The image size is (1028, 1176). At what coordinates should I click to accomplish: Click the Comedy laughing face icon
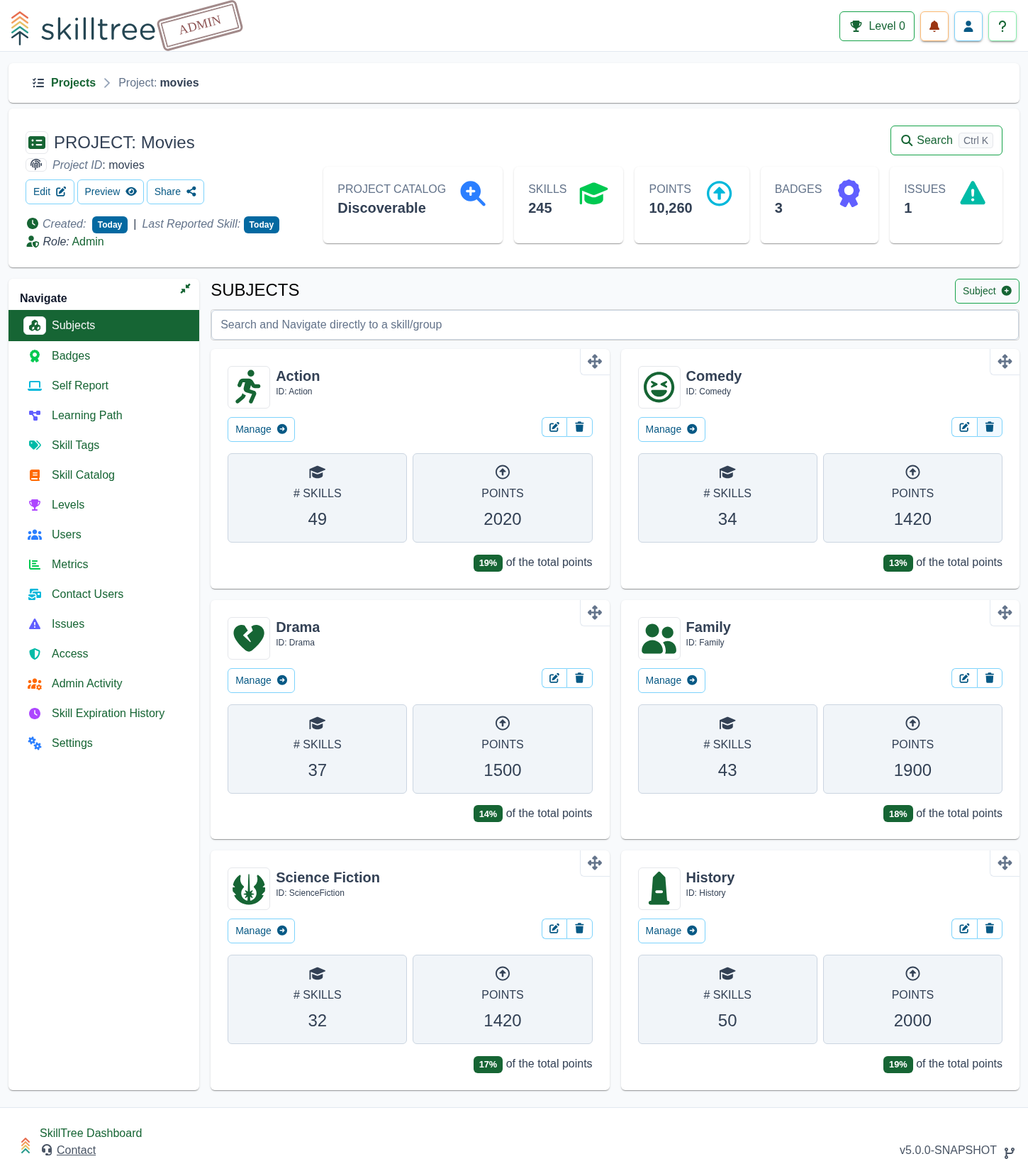pyautogui.click(x=659, y=387)
